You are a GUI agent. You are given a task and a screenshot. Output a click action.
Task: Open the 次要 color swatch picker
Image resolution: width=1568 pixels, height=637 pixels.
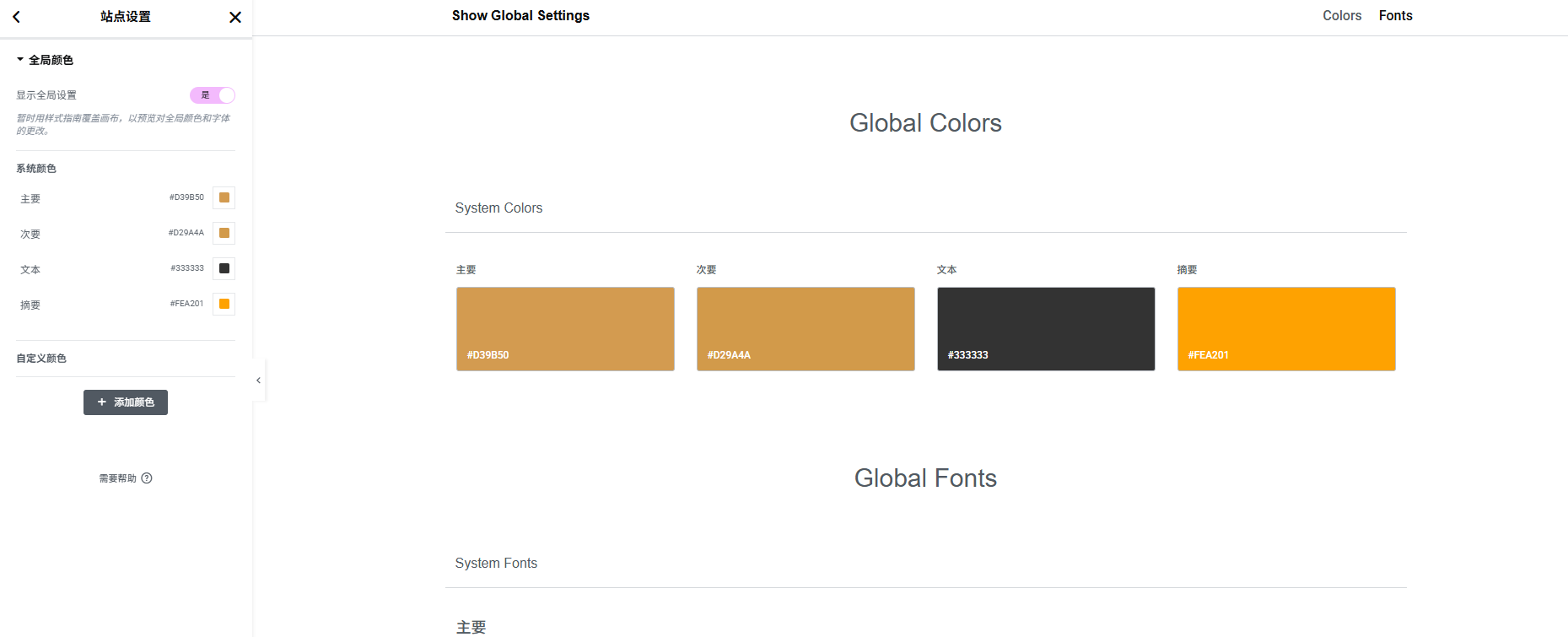[x=224, y=233]
